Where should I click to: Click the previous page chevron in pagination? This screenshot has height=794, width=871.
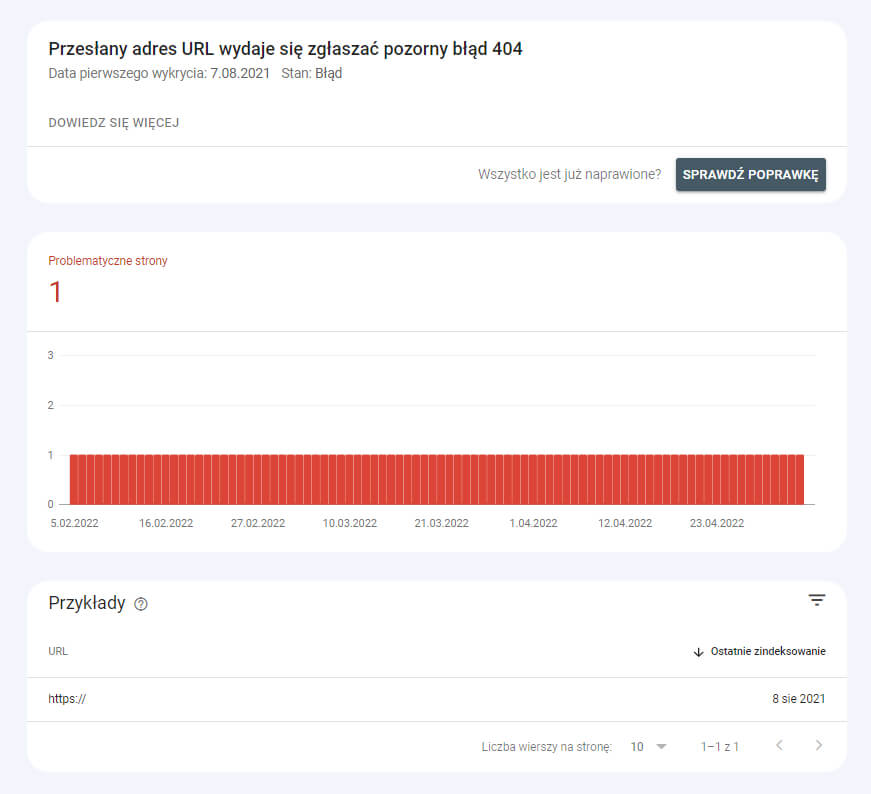coord(779,745)
